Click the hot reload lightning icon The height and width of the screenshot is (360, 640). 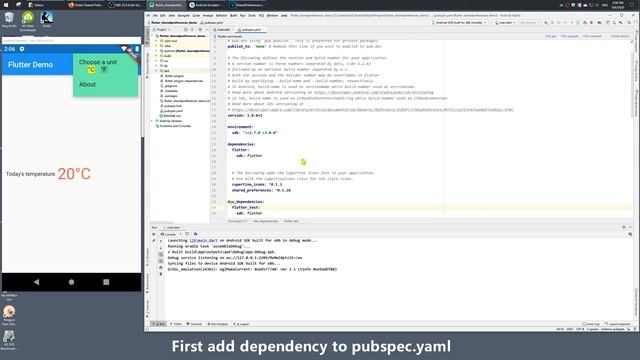[180, 234]
